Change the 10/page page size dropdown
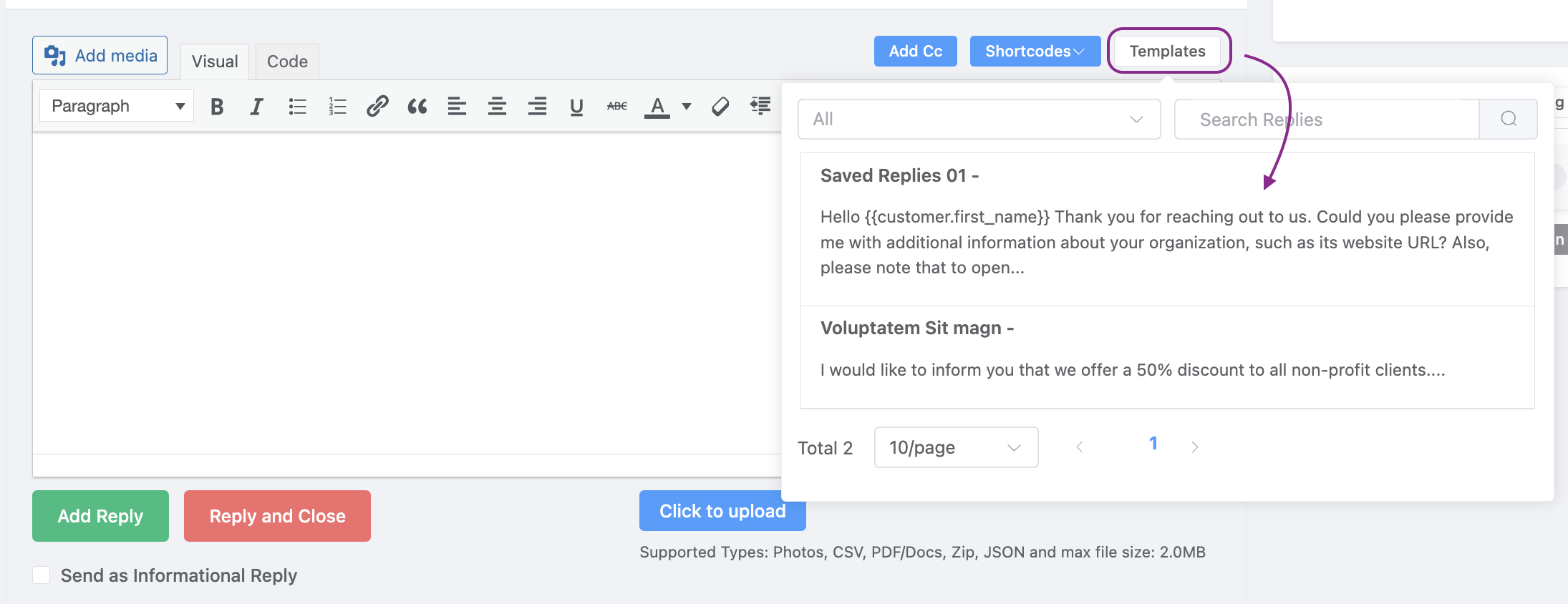Image resolution: width=1568 pixels, height=604 pixels. pyautogui.click(x=956, y=447)
